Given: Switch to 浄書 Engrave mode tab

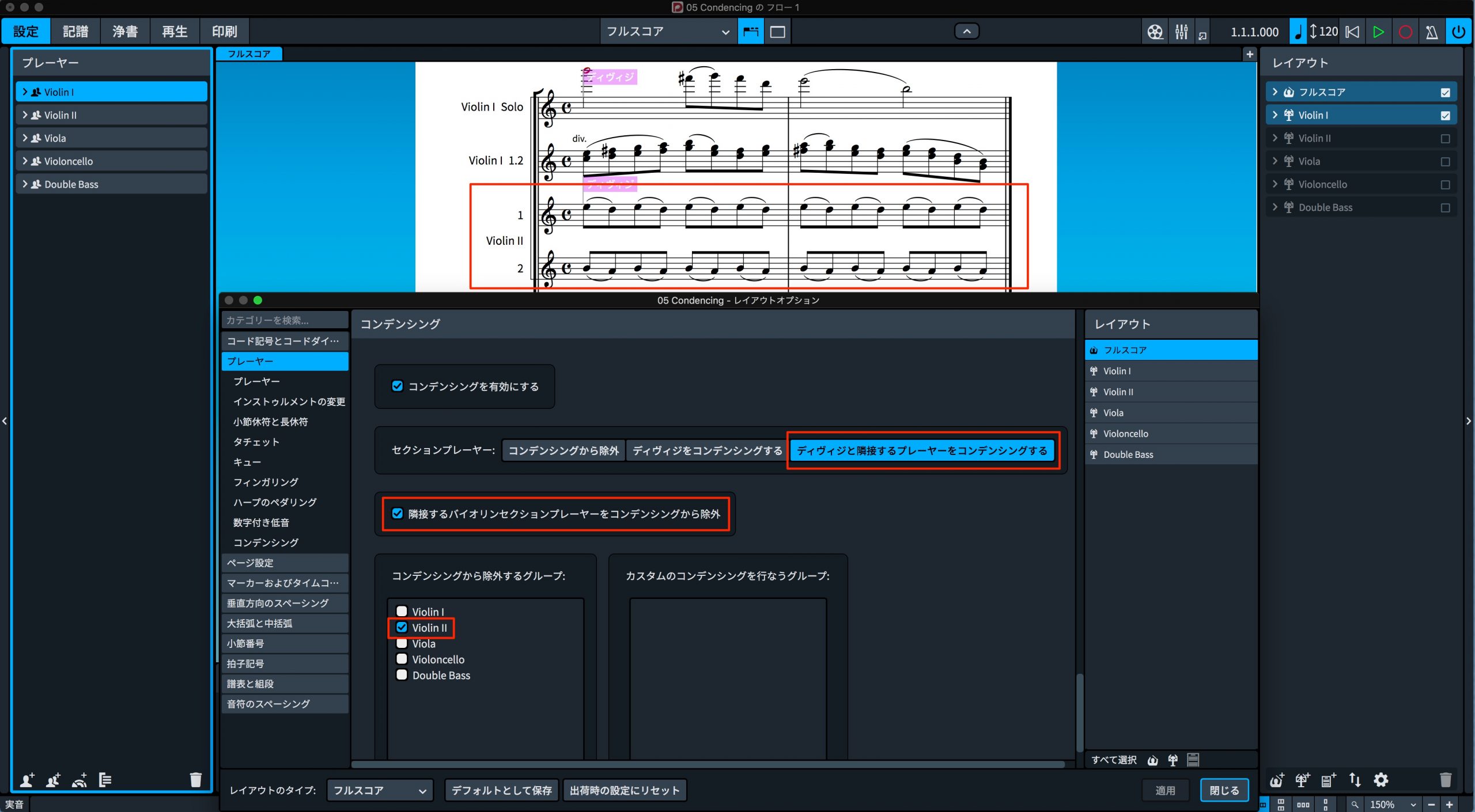Looking at the screenshot, I should coord(125,31).
